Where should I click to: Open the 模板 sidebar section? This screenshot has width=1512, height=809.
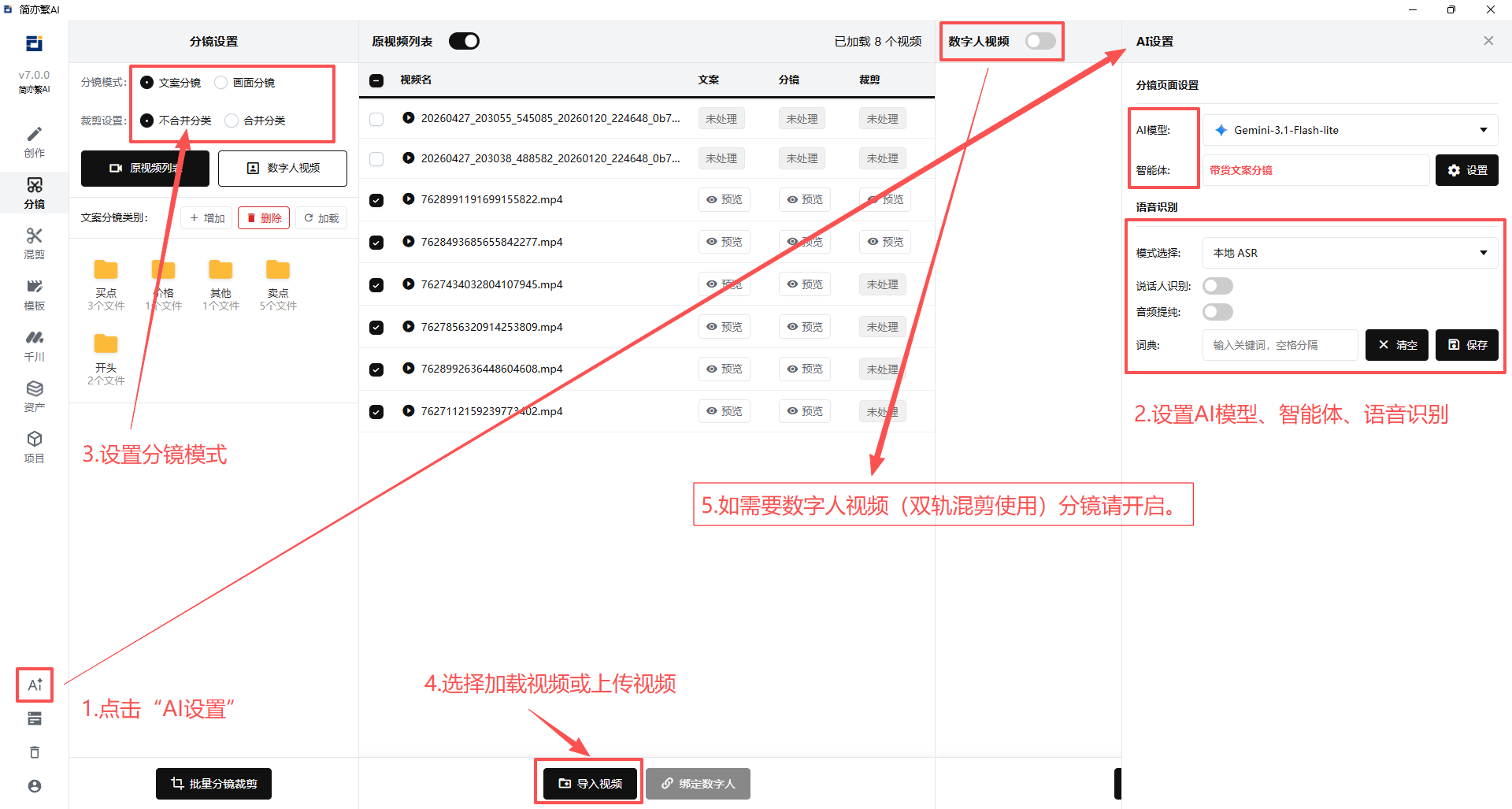click(34, 295)
